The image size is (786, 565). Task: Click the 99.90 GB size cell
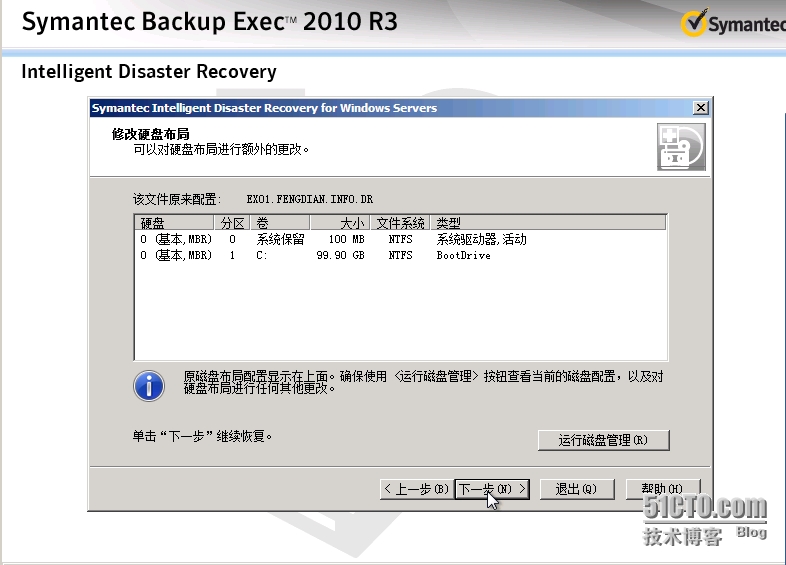340,255
